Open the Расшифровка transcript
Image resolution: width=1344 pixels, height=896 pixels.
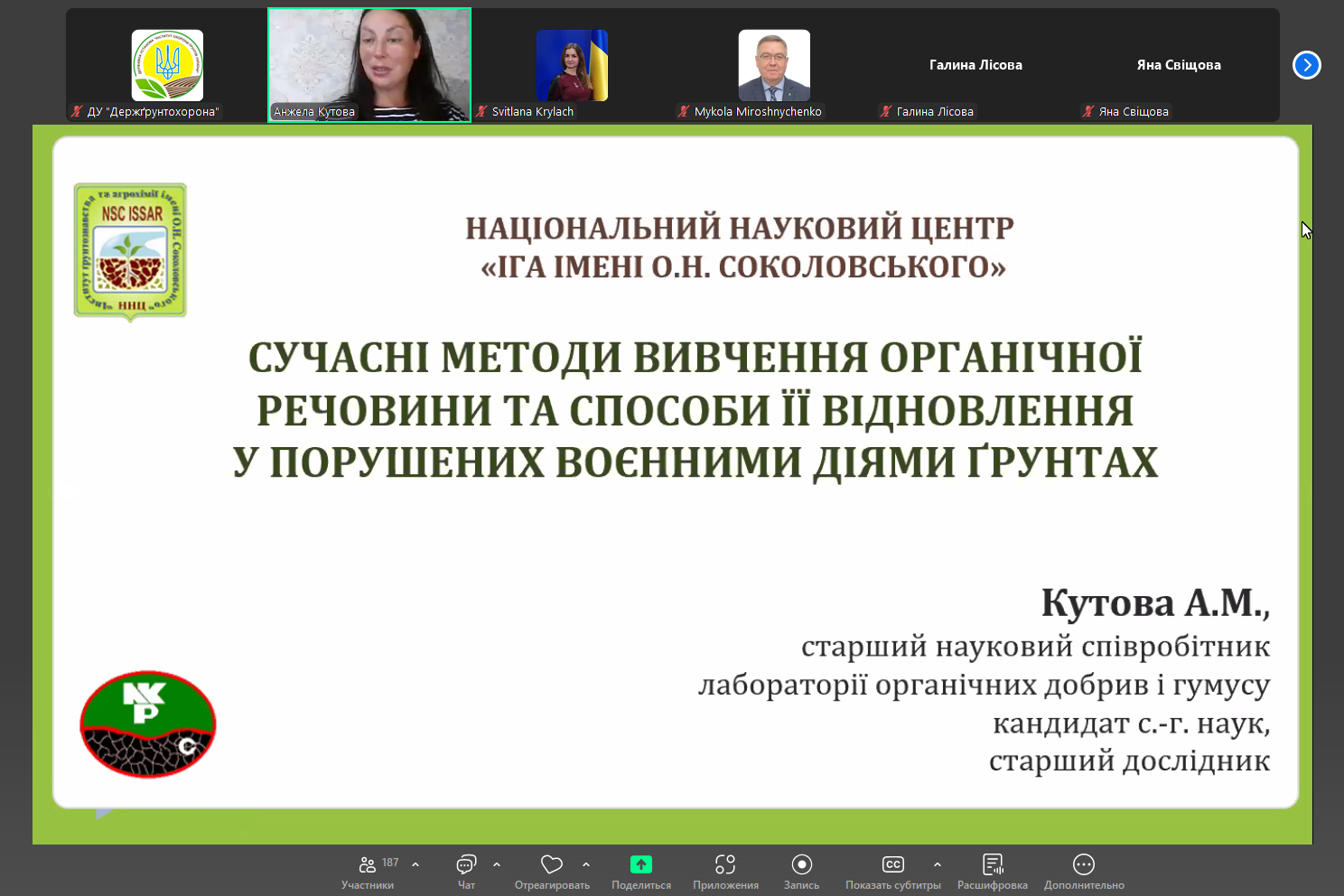pos(992,873)
